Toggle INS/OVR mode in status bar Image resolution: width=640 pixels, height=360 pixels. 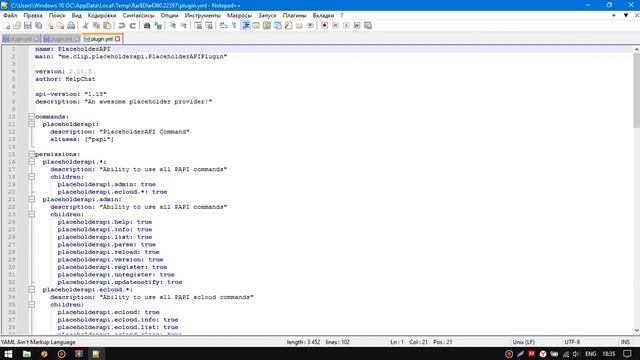[x=625, y=342]
